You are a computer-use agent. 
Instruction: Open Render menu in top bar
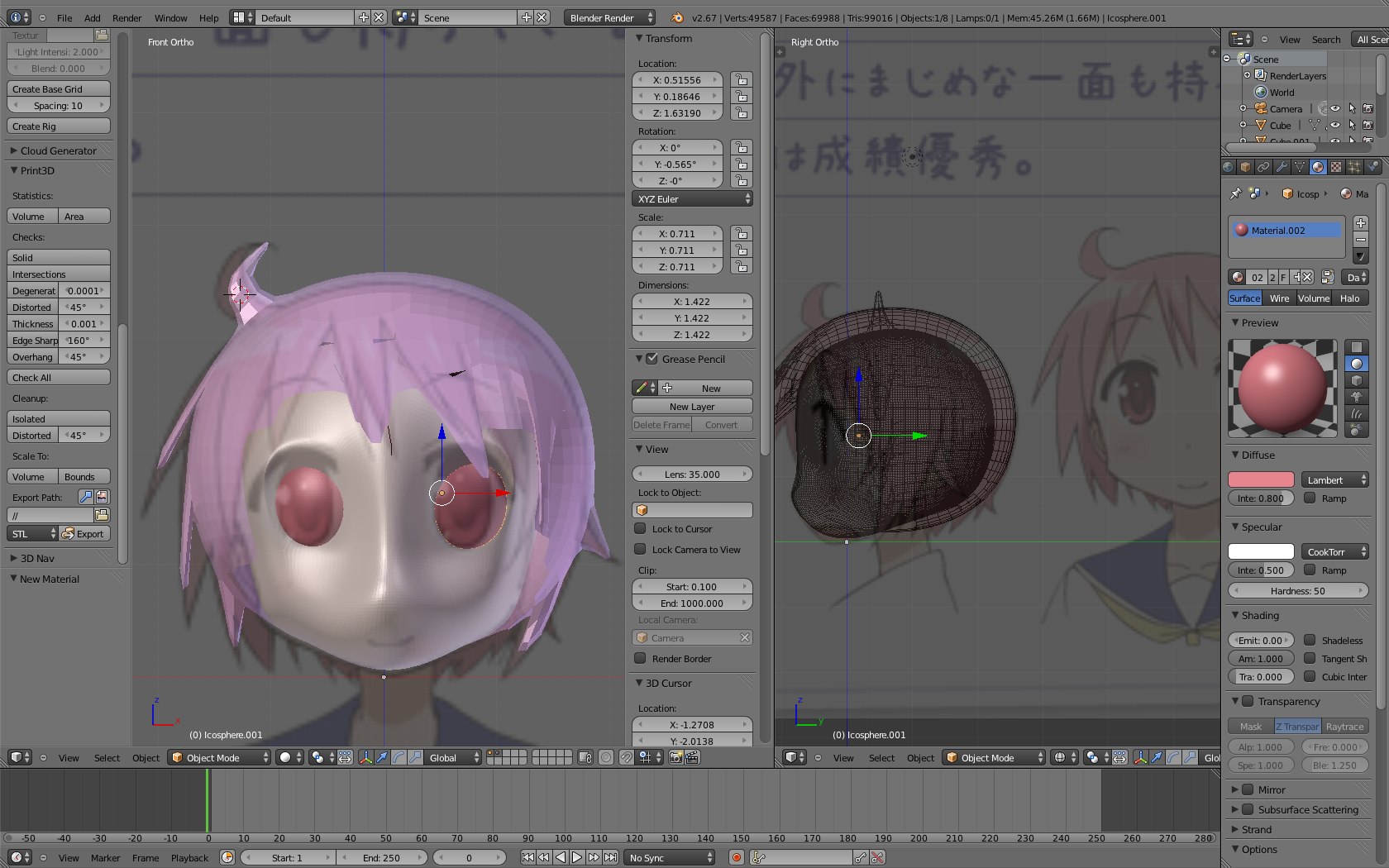[126, 17]
